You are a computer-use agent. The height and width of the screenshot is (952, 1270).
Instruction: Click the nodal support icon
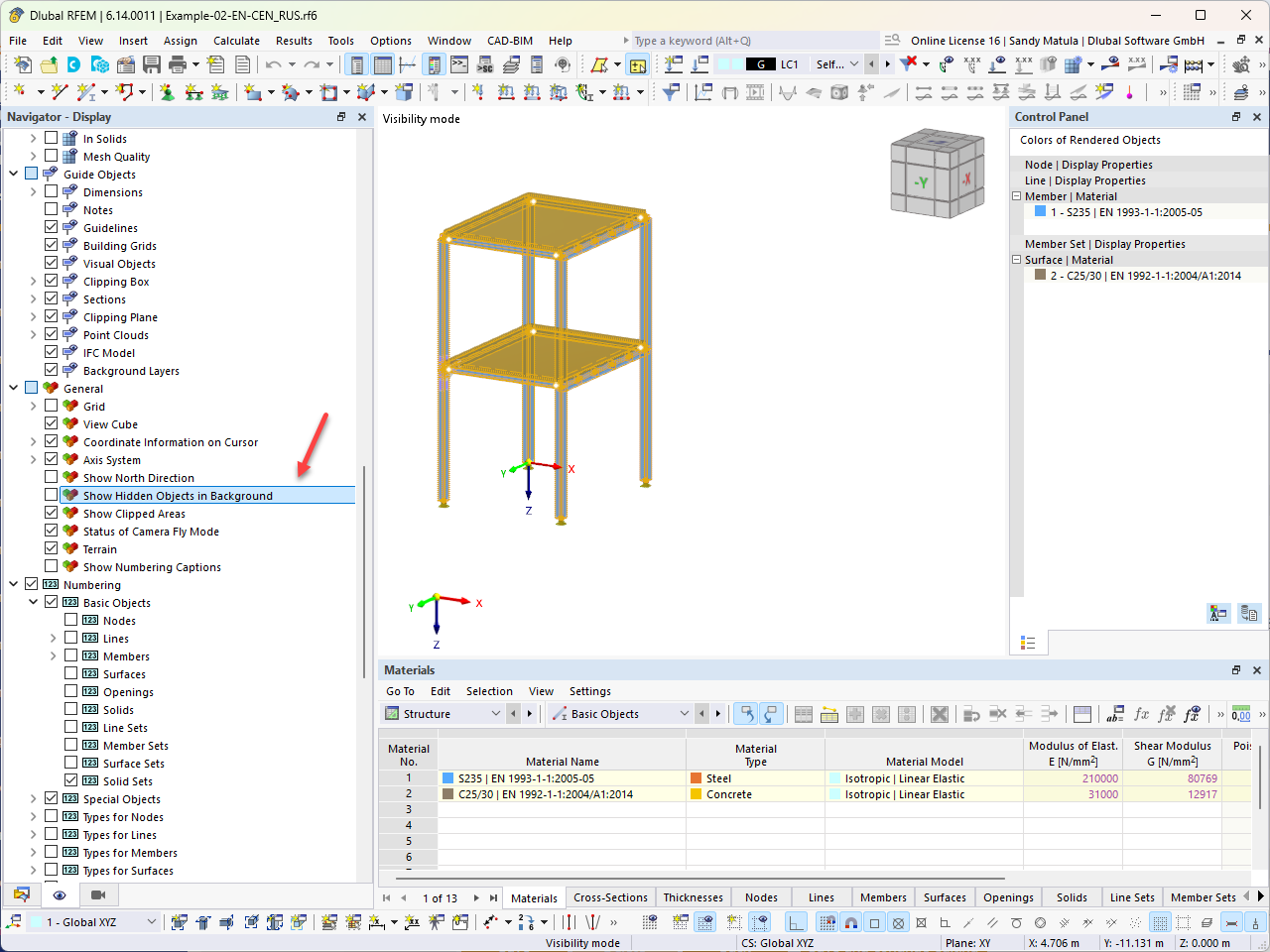pos(167,92)
